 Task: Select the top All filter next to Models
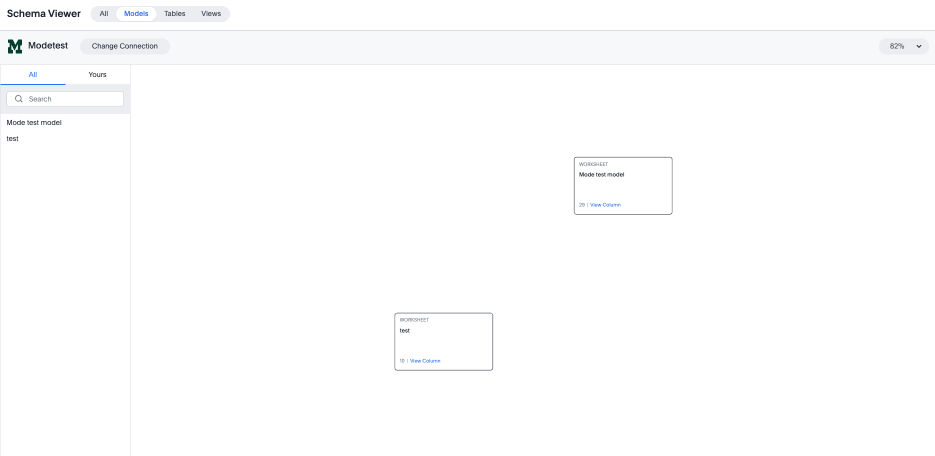(104, 14)
